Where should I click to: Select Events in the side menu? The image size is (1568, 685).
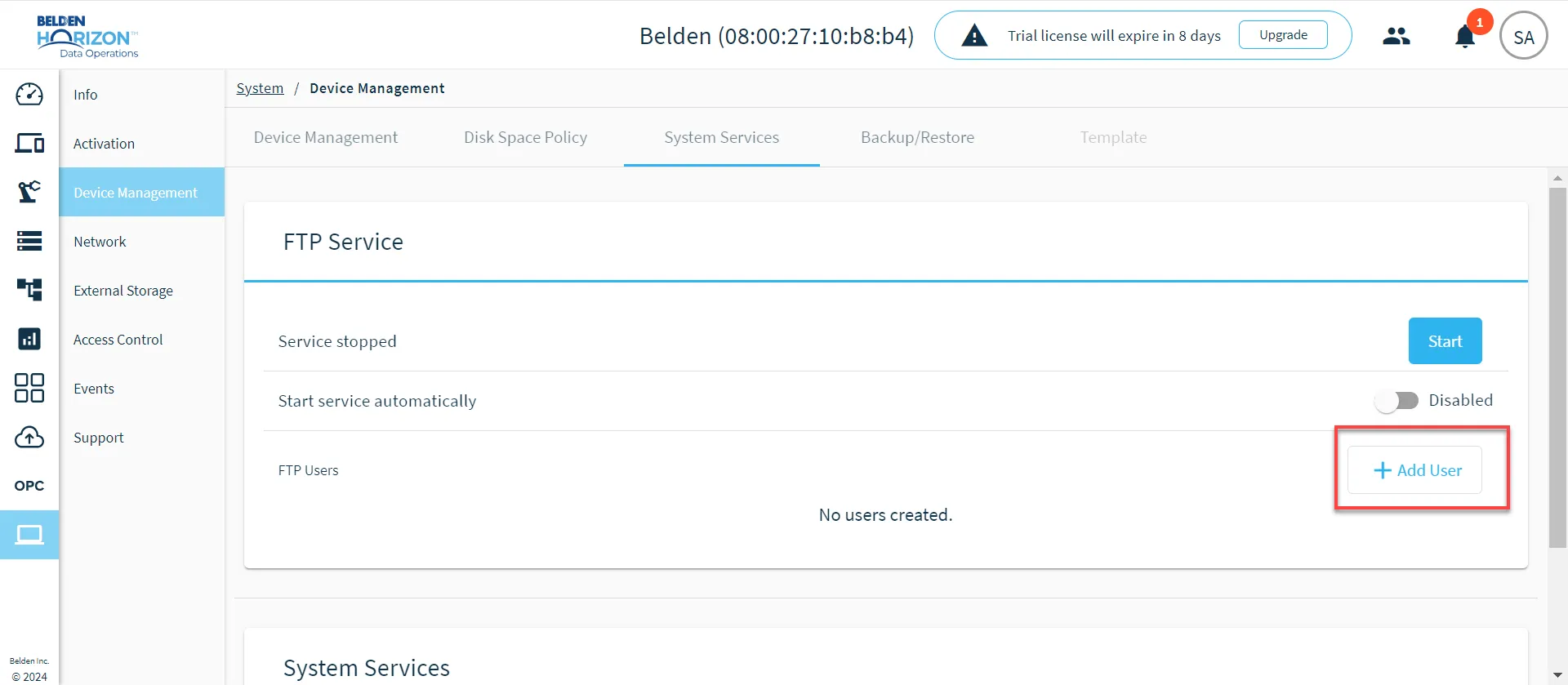coord(142,389)
